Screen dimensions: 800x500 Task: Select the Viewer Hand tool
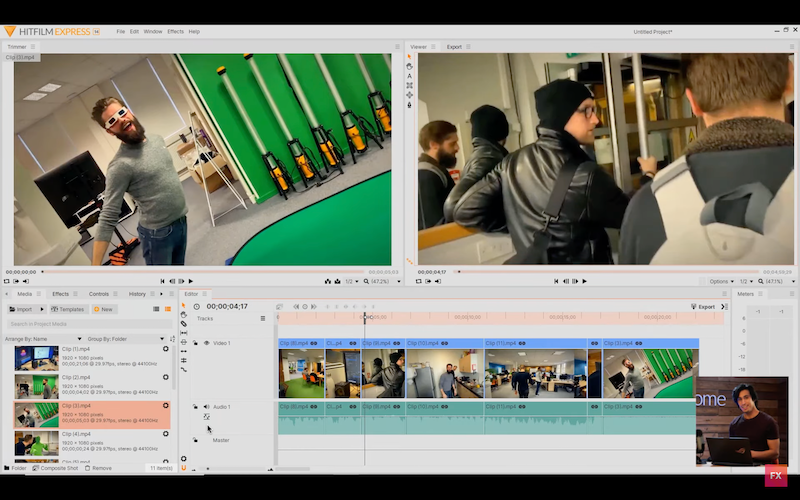tap(409, 66)
